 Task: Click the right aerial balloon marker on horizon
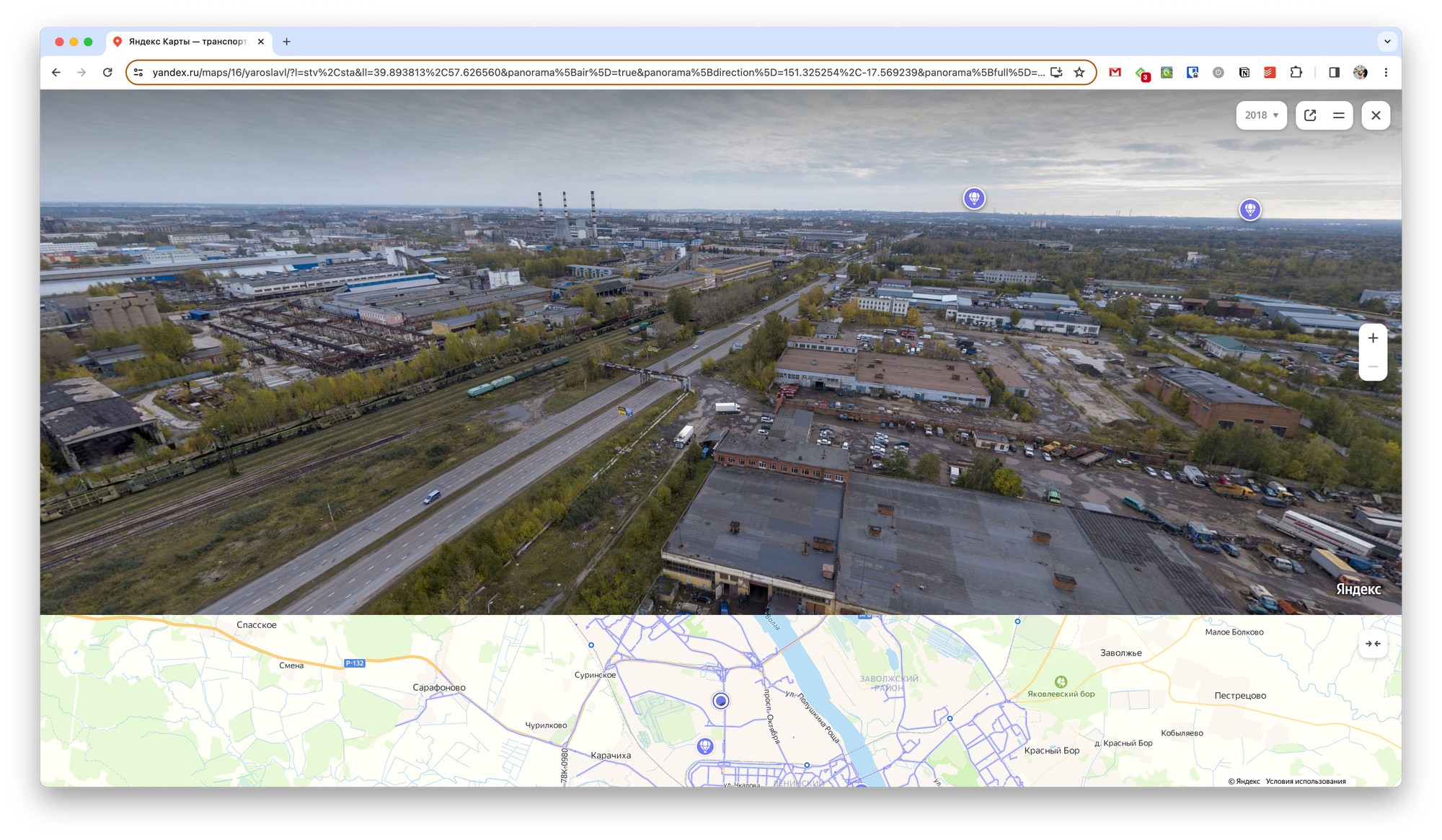click(x=1249, y=209)
